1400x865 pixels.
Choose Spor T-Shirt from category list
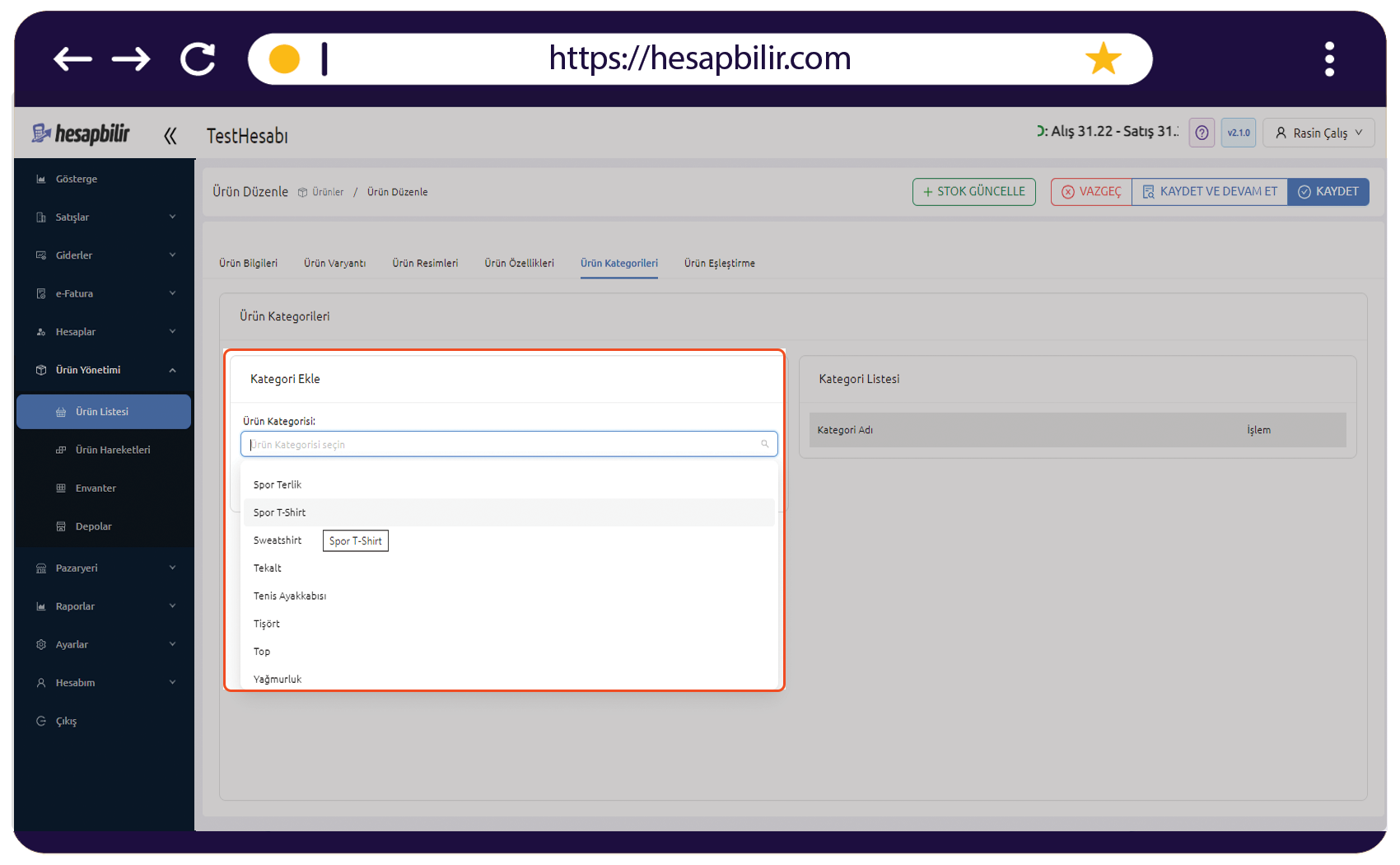[x=509, y=512]
